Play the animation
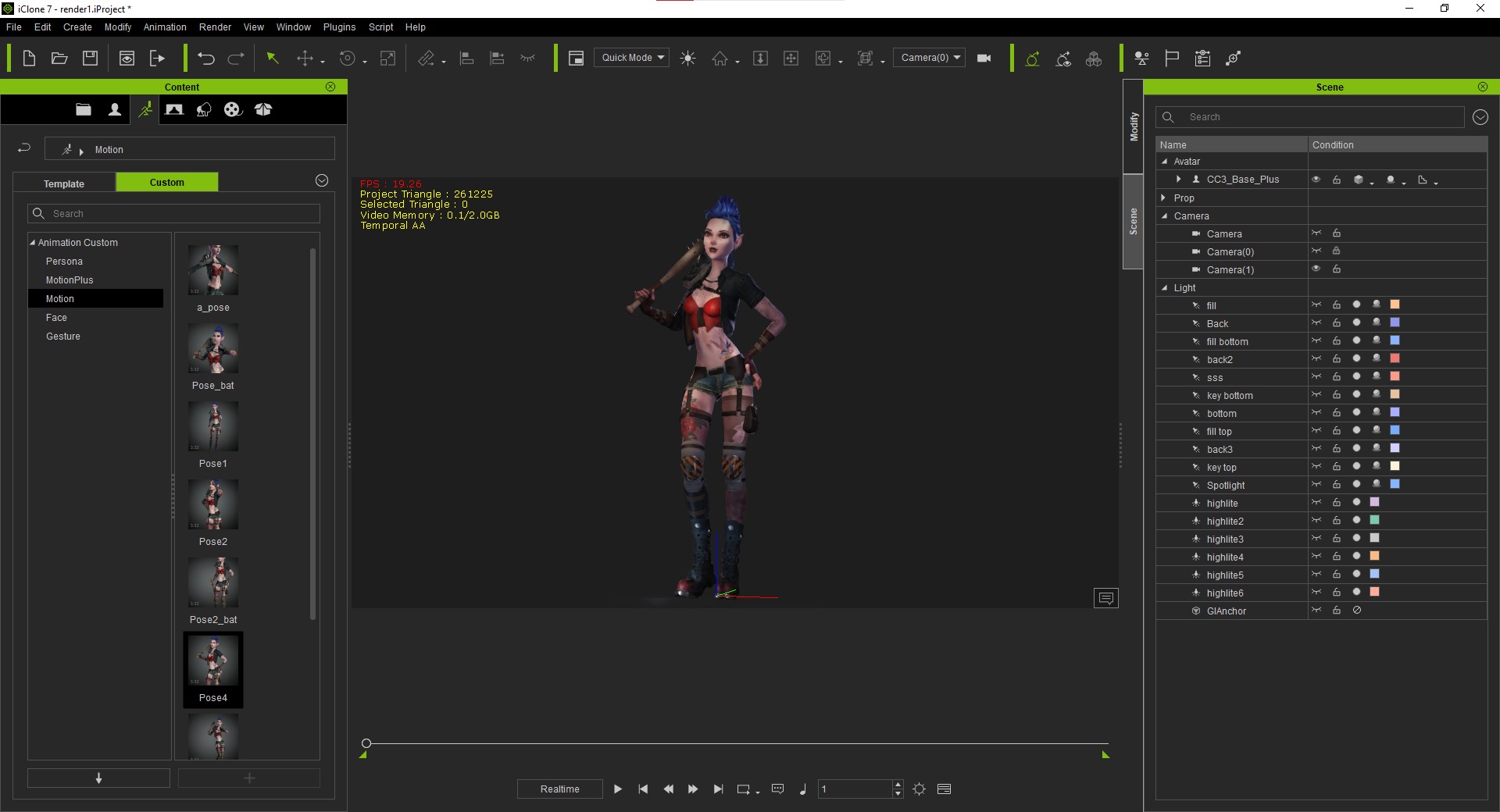Viewport: 1500px width, 812px height. point(618,789)
